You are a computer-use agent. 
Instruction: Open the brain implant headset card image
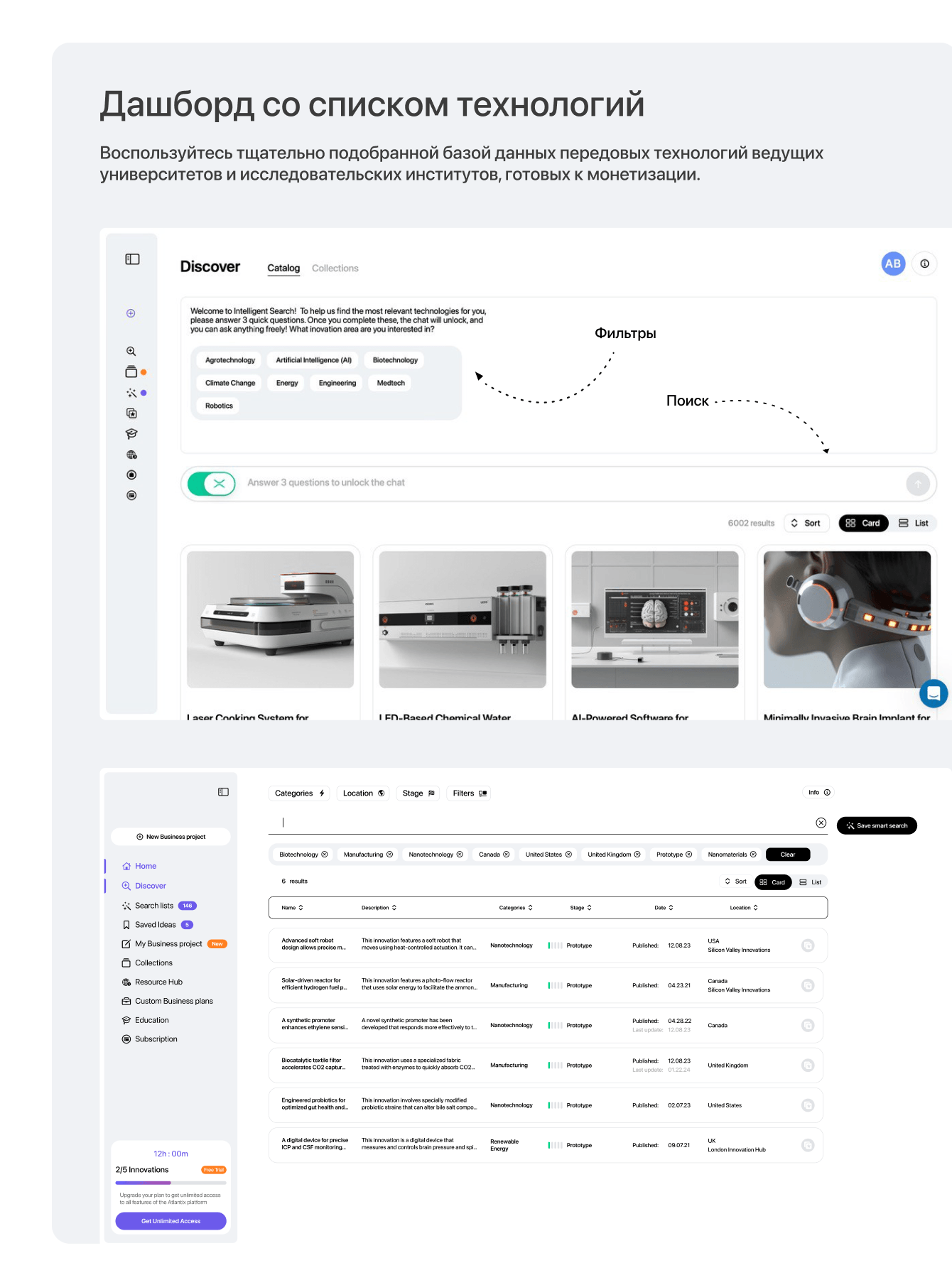[847, 619]
